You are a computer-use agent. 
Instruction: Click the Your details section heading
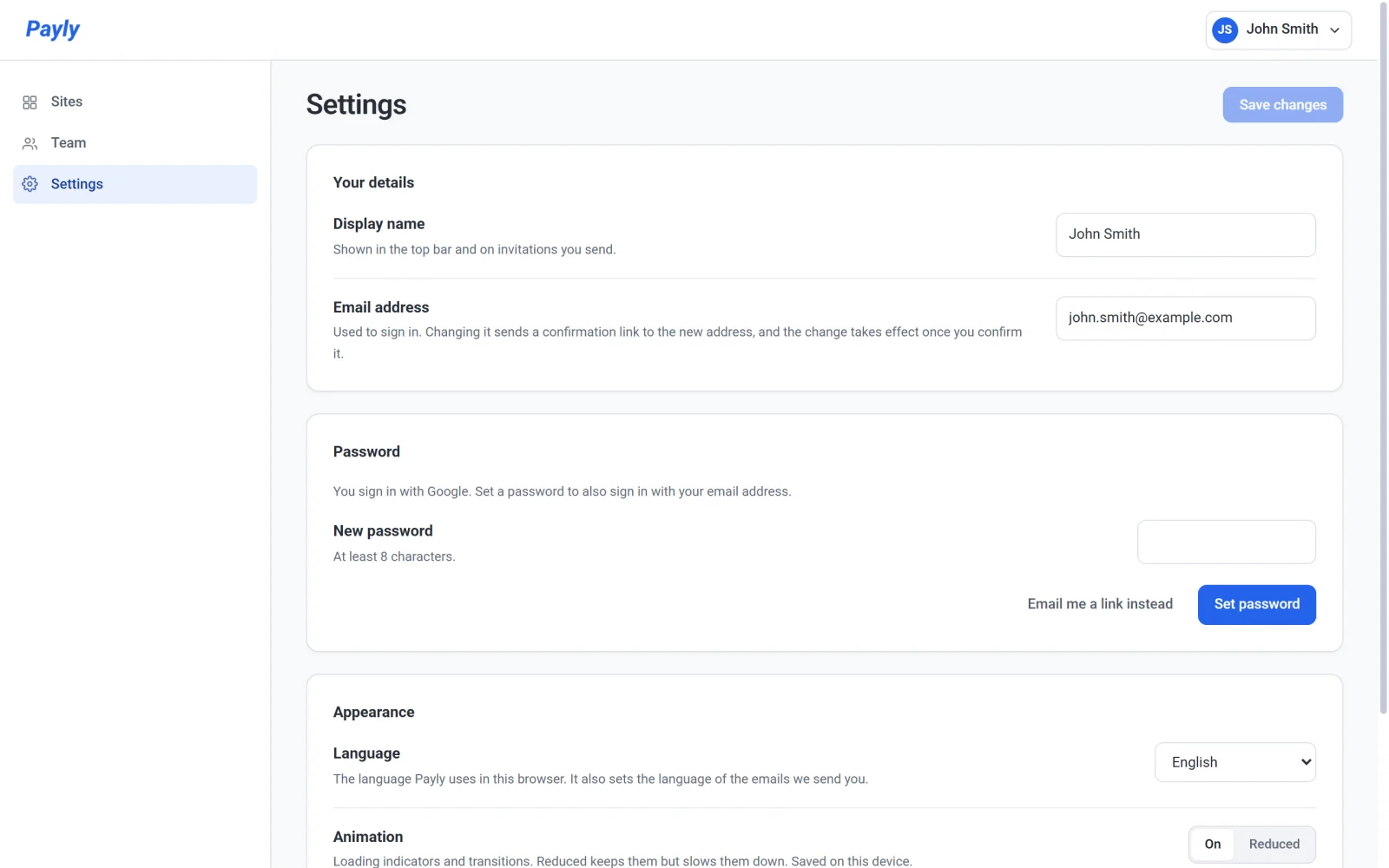(373, 182)
